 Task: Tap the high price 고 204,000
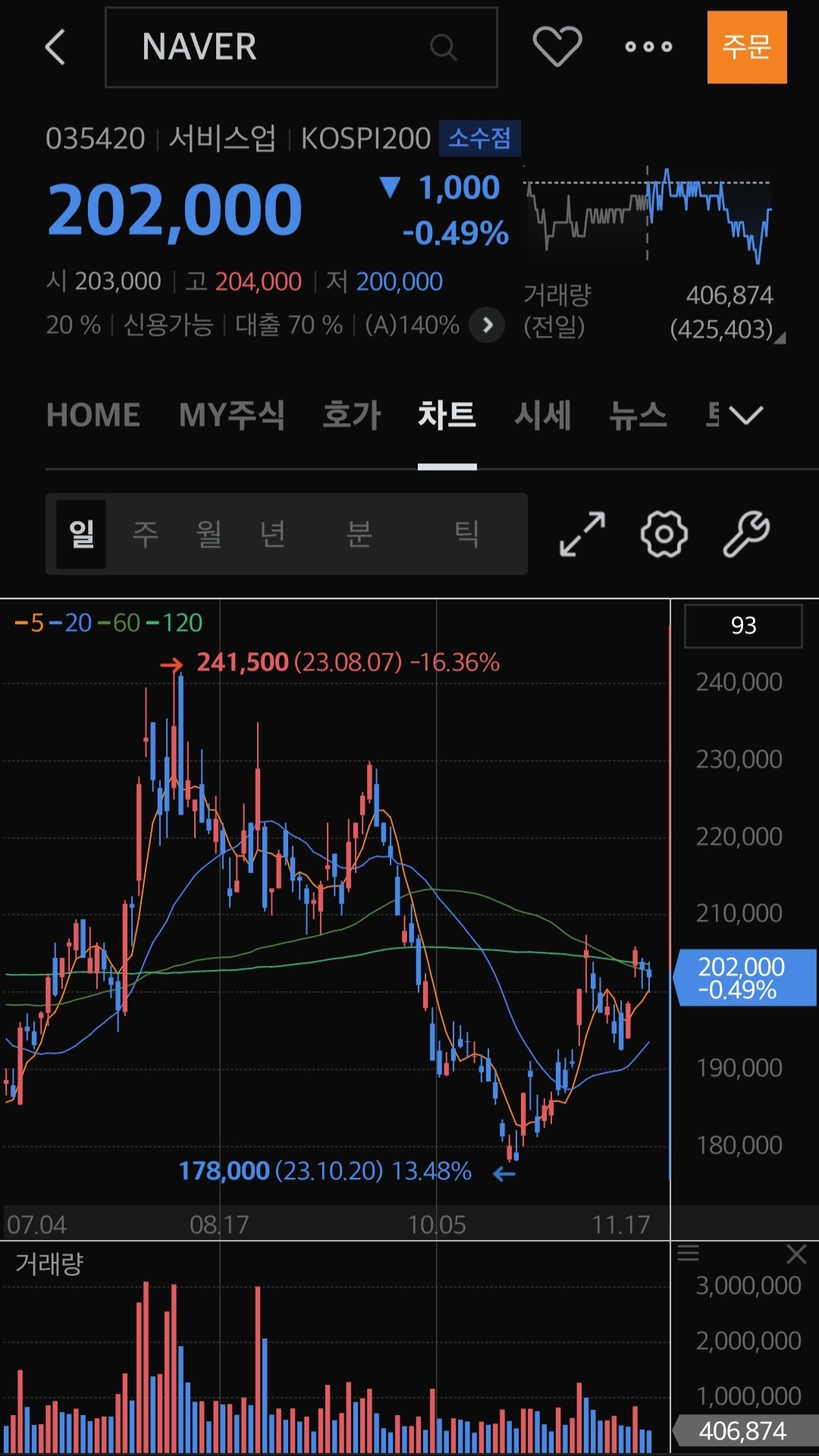pyautogui.click(x=244, y=282)
